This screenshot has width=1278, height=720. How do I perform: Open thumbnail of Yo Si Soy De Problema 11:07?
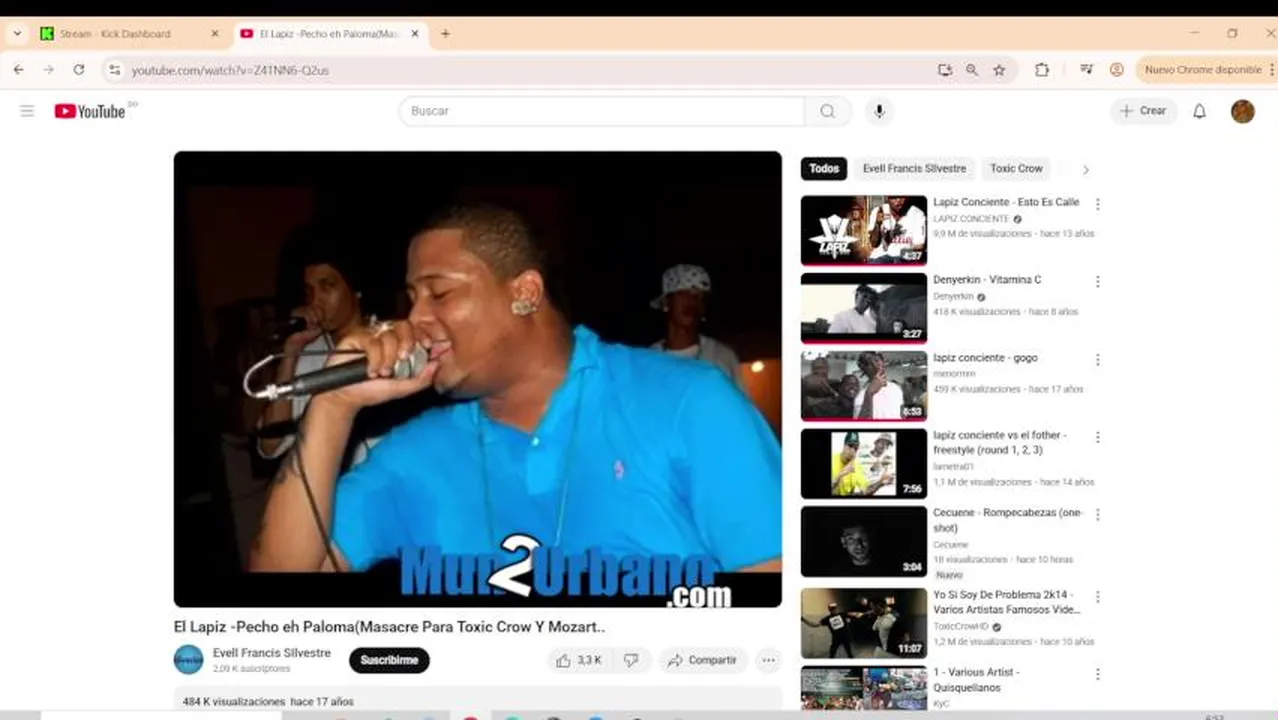864,623
